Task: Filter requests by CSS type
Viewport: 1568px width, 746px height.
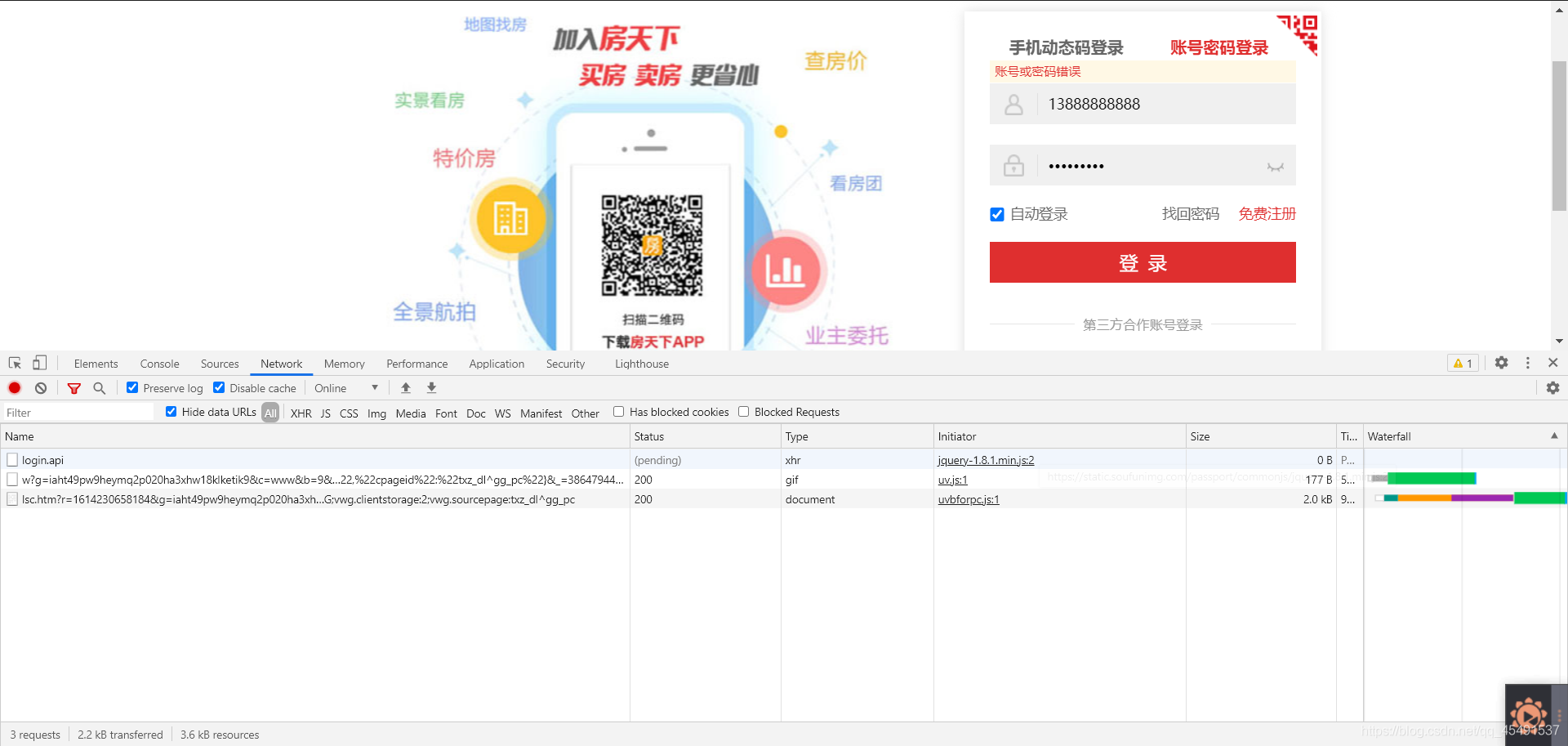Action: tap(349, 413)
